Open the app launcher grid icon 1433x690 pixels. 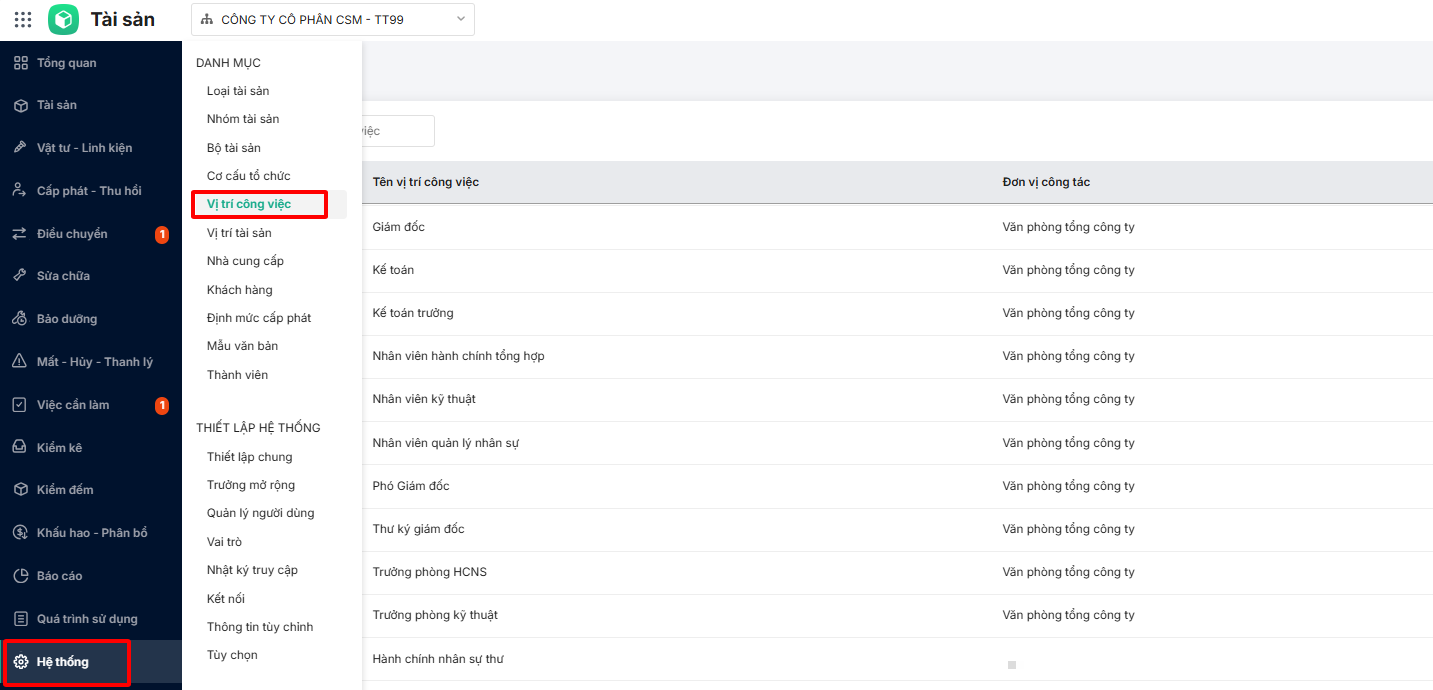click(23, 19)
